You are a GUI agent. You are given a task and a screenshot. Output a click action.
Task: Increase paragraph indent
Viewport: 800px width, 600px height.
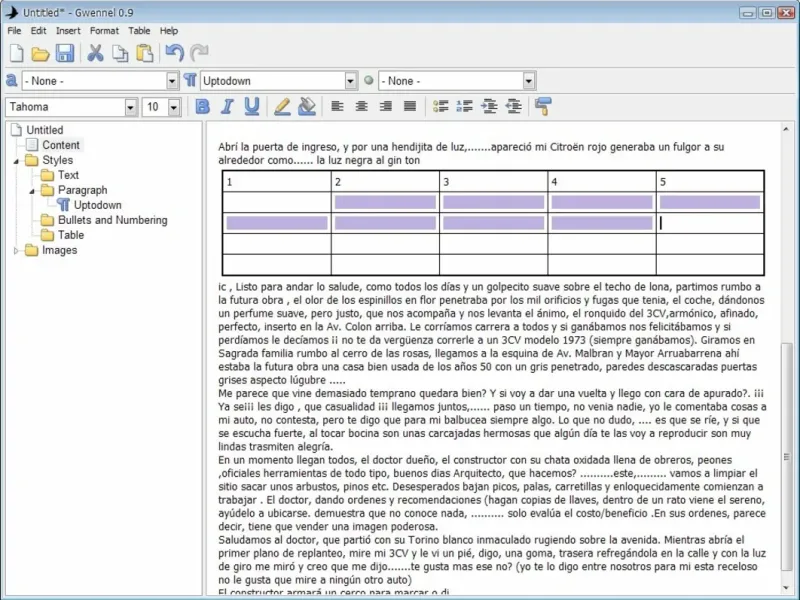489,106
